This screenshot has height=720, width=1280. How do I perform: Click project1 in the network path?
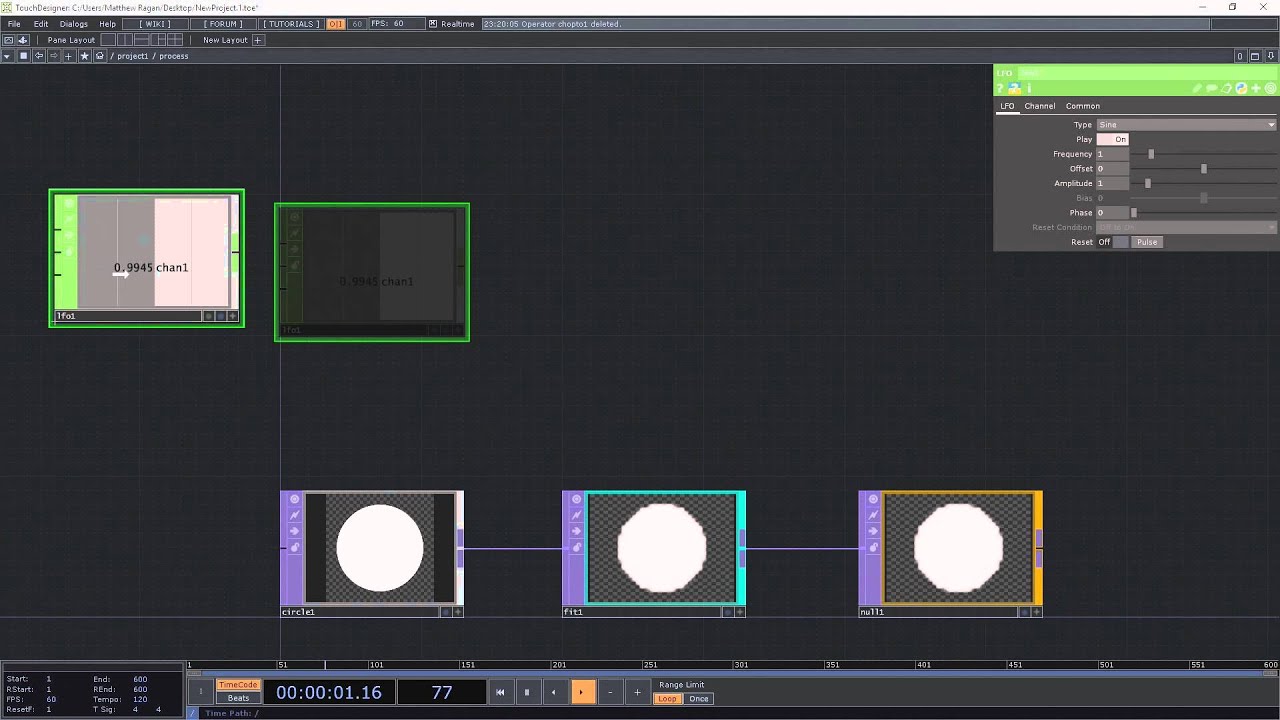click(x=133, y=56)
